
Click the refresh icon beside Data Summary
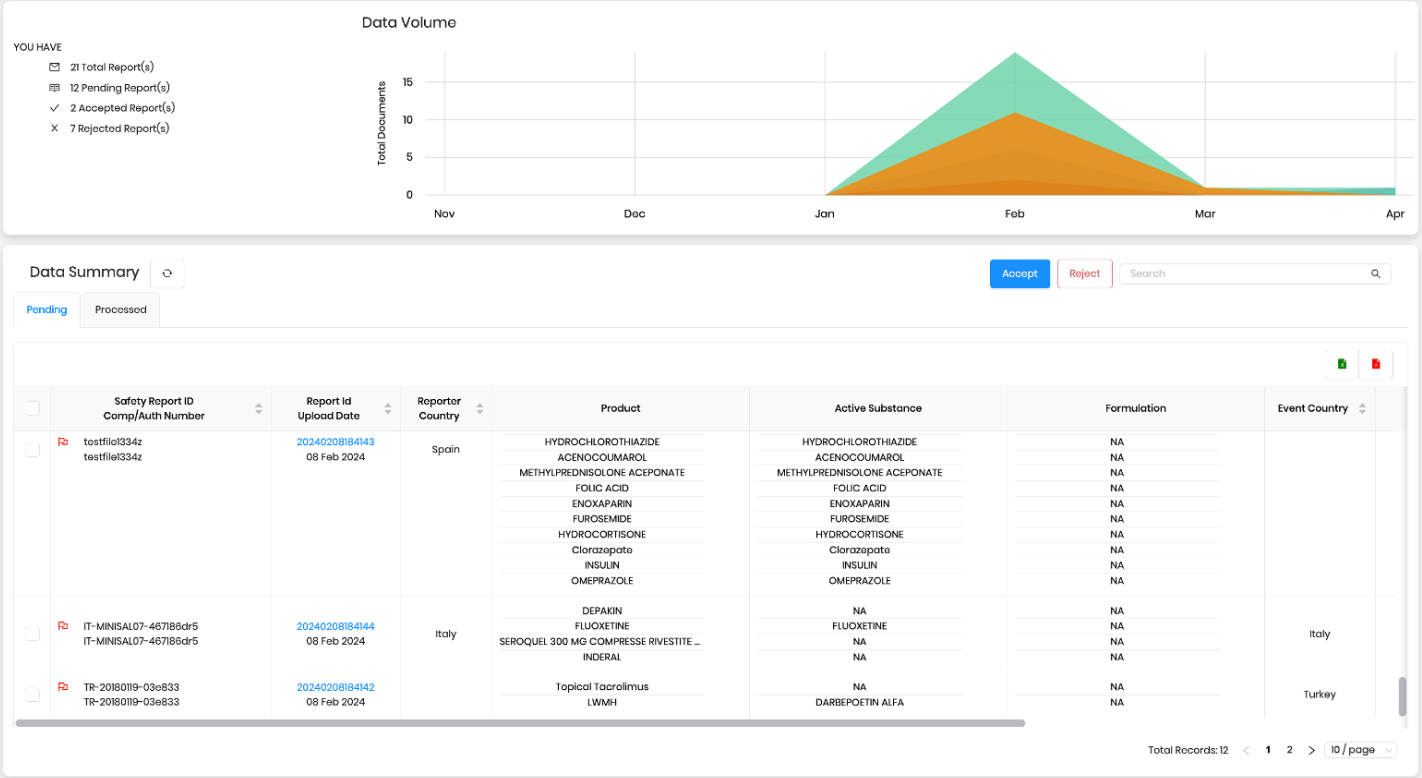[167, 273]
